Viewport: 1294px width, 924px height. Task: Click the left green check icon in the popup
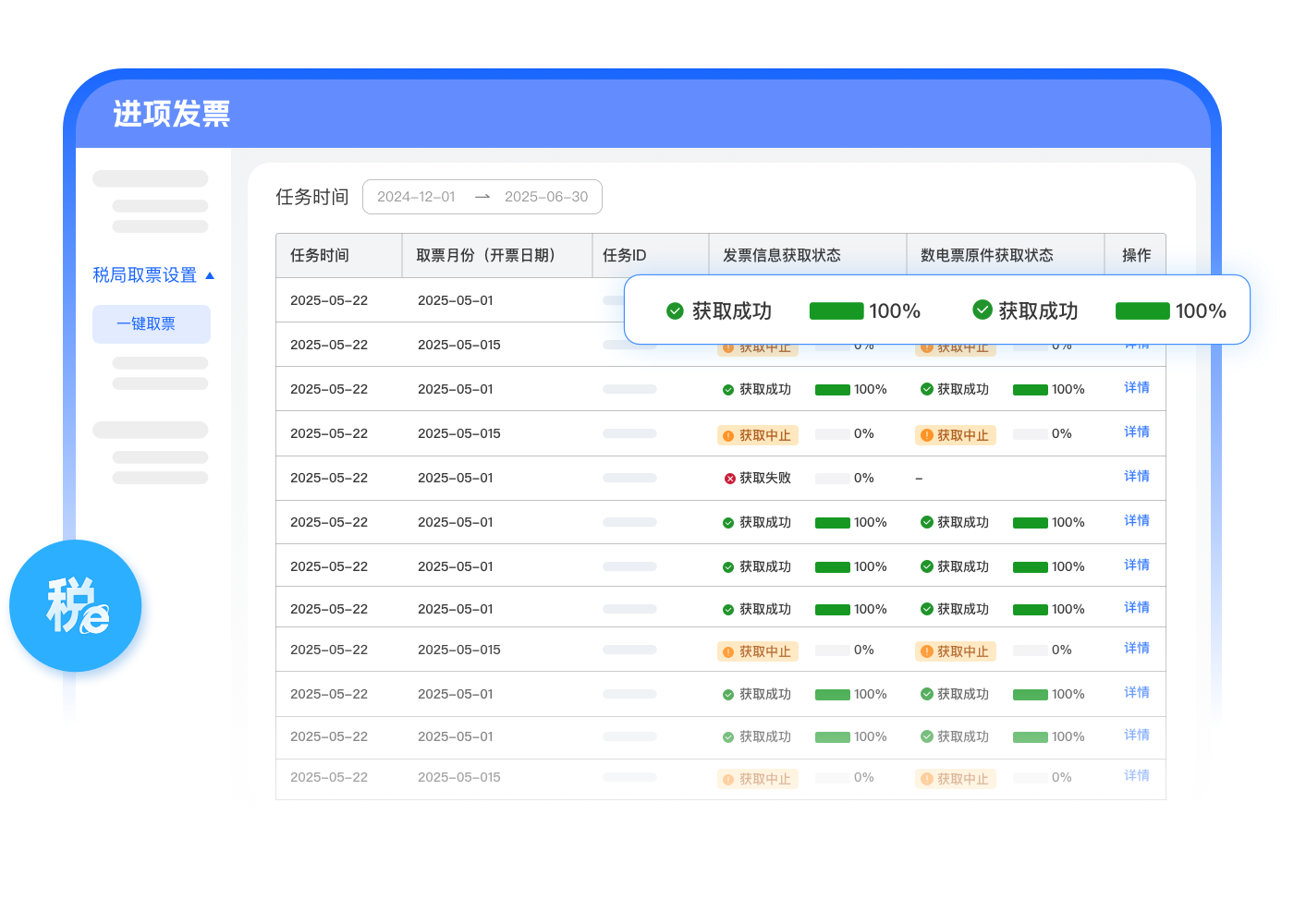[x=675, y=311]
